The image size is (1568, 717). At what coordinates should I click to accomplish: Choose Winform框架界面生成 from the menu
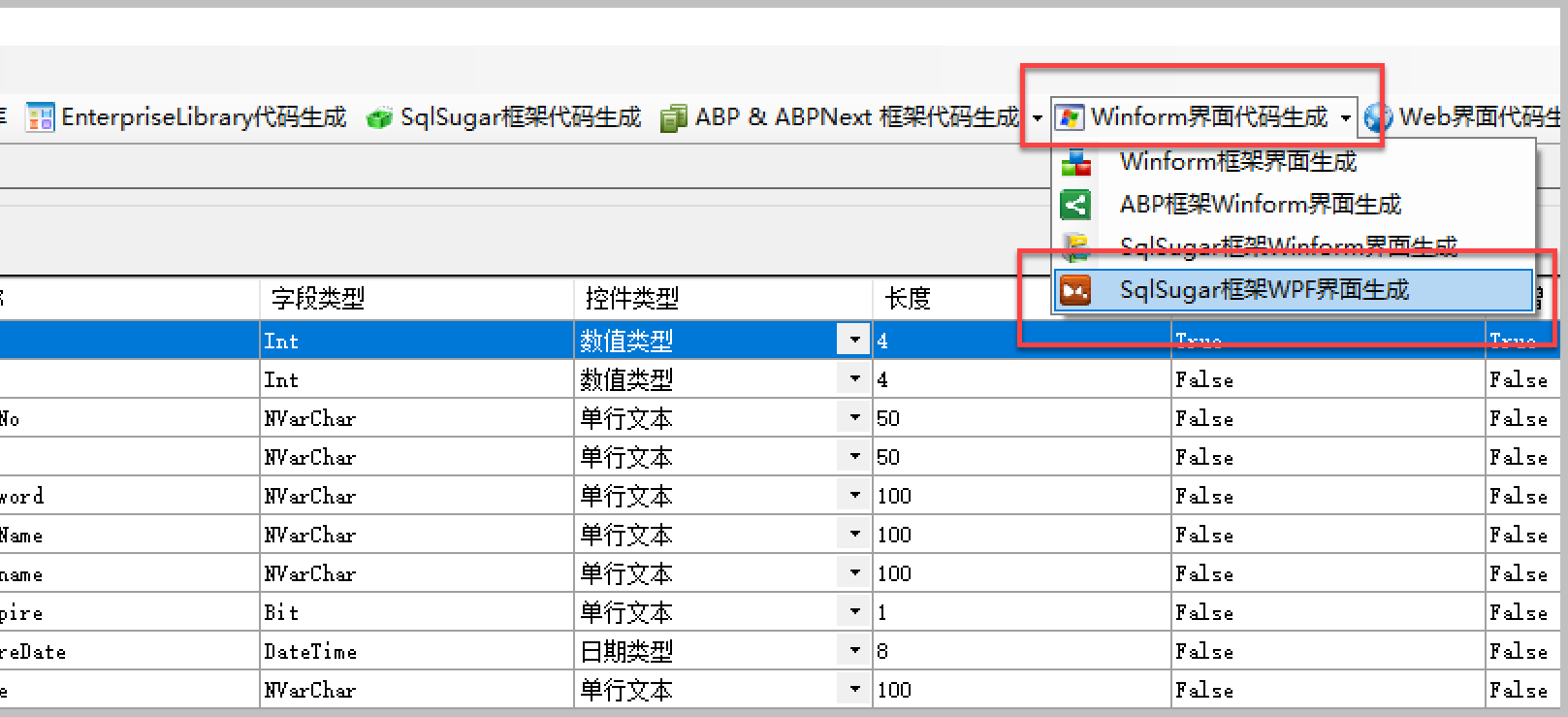[1295, 161]
